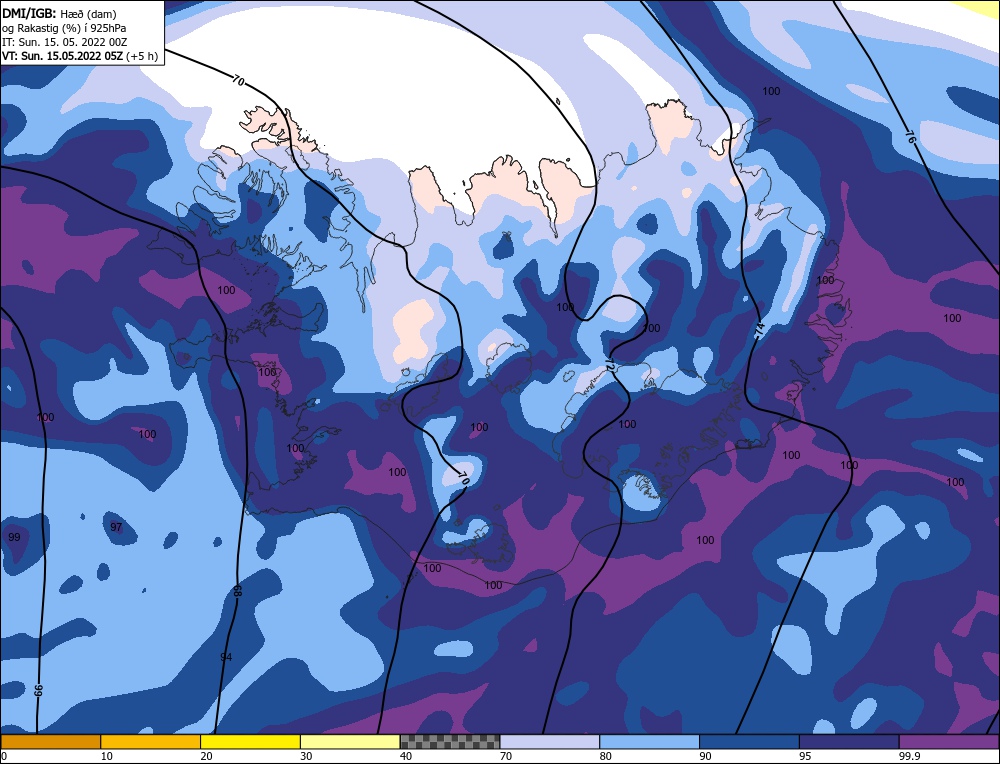
Task: Click the lavender 70–80 legend swatch
Action: [550, 742]
